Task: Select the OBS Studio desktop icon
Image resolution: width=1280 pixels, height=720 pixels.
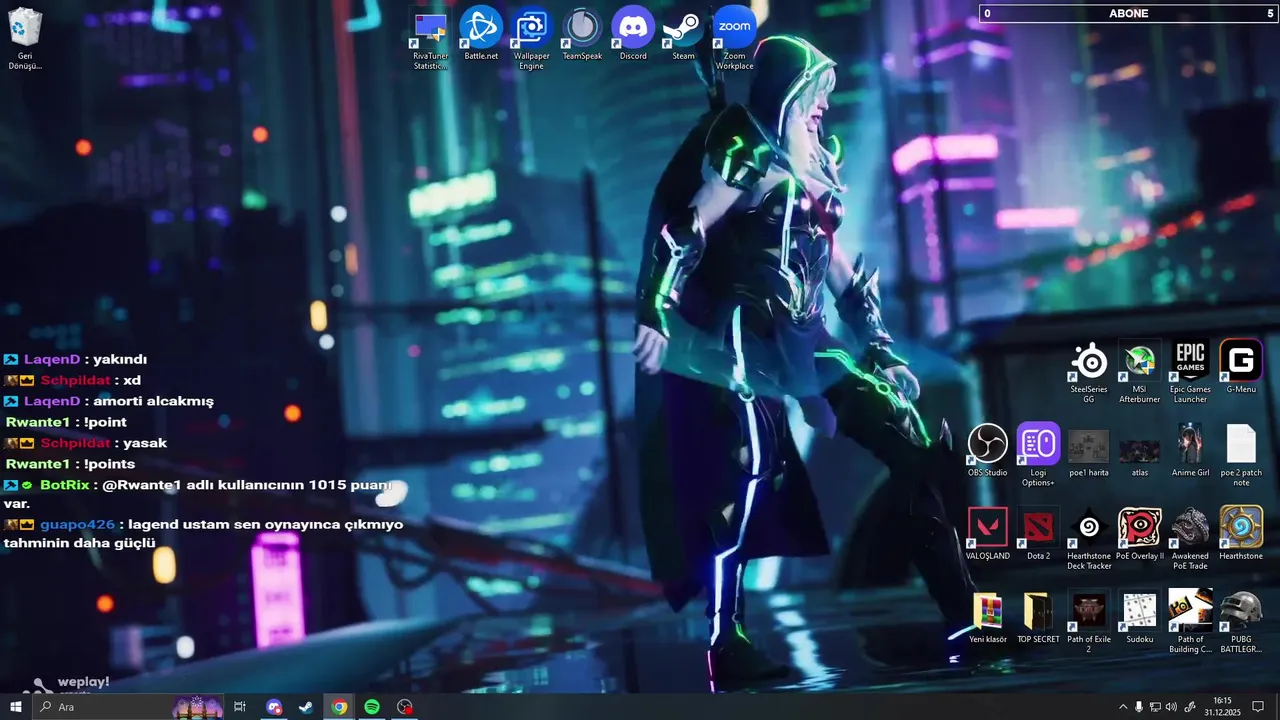Action: (988, 450)
